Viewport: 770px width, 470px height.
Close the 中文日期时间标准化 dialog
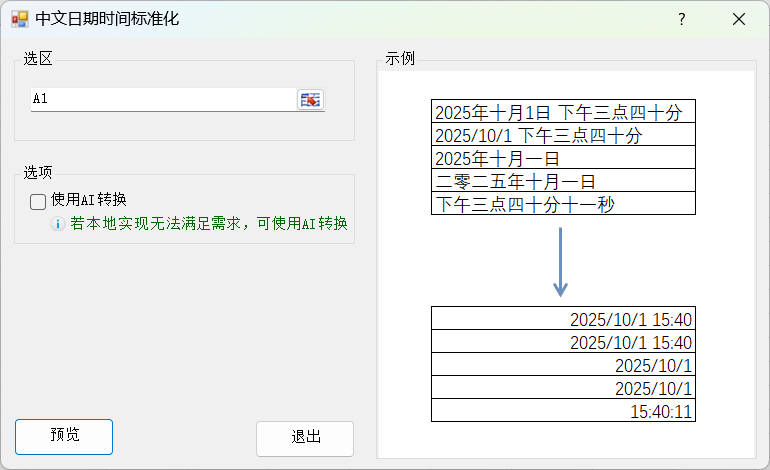tap(739, 19)
